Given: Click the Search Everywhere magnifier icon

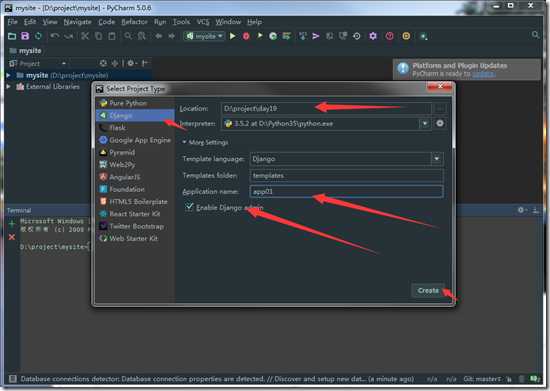Looking at the screenshot, I should coord(535,35).
